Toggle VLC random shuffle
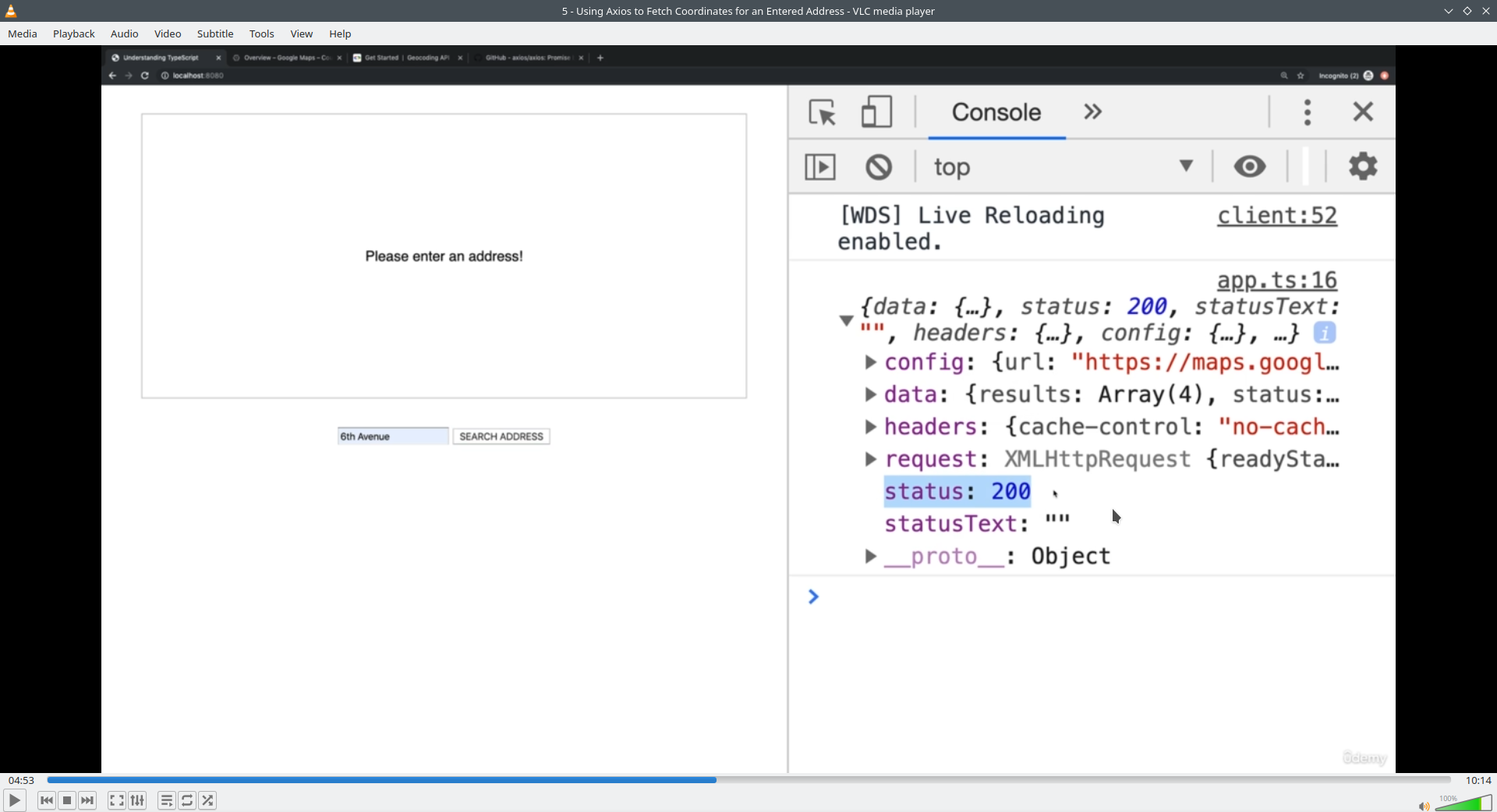The width and height of the screenshot is (1497, 812). point(207,800)
